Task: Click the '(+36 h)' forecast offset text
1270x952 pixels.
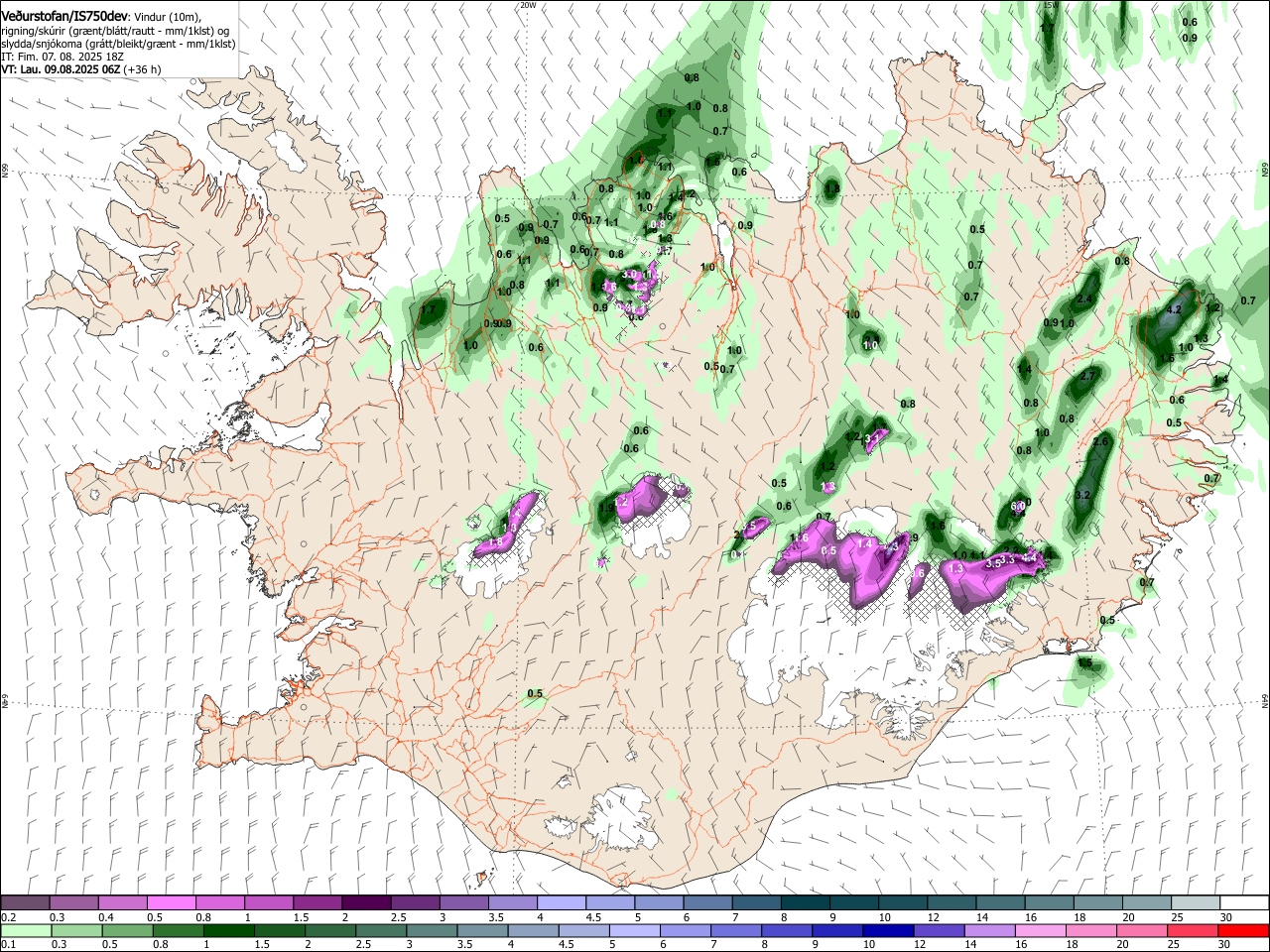Action: coord(143,70)
